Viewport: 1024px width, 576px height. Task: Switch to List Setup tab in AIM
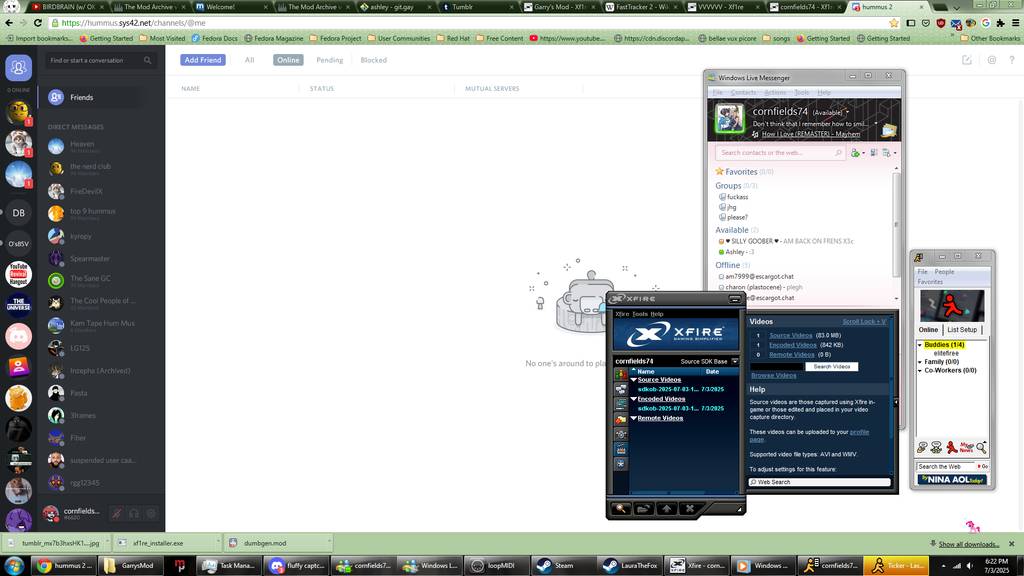tap(962, 330)
